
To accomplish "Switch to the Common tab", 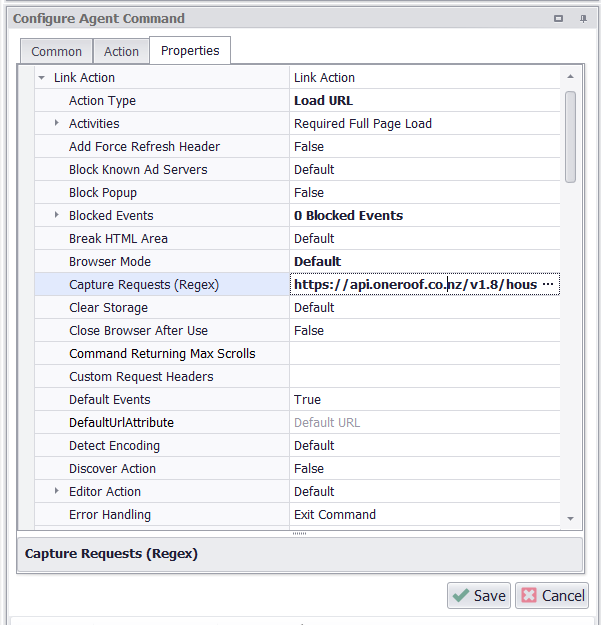I will pyautogui.click(x=56, y=52).
